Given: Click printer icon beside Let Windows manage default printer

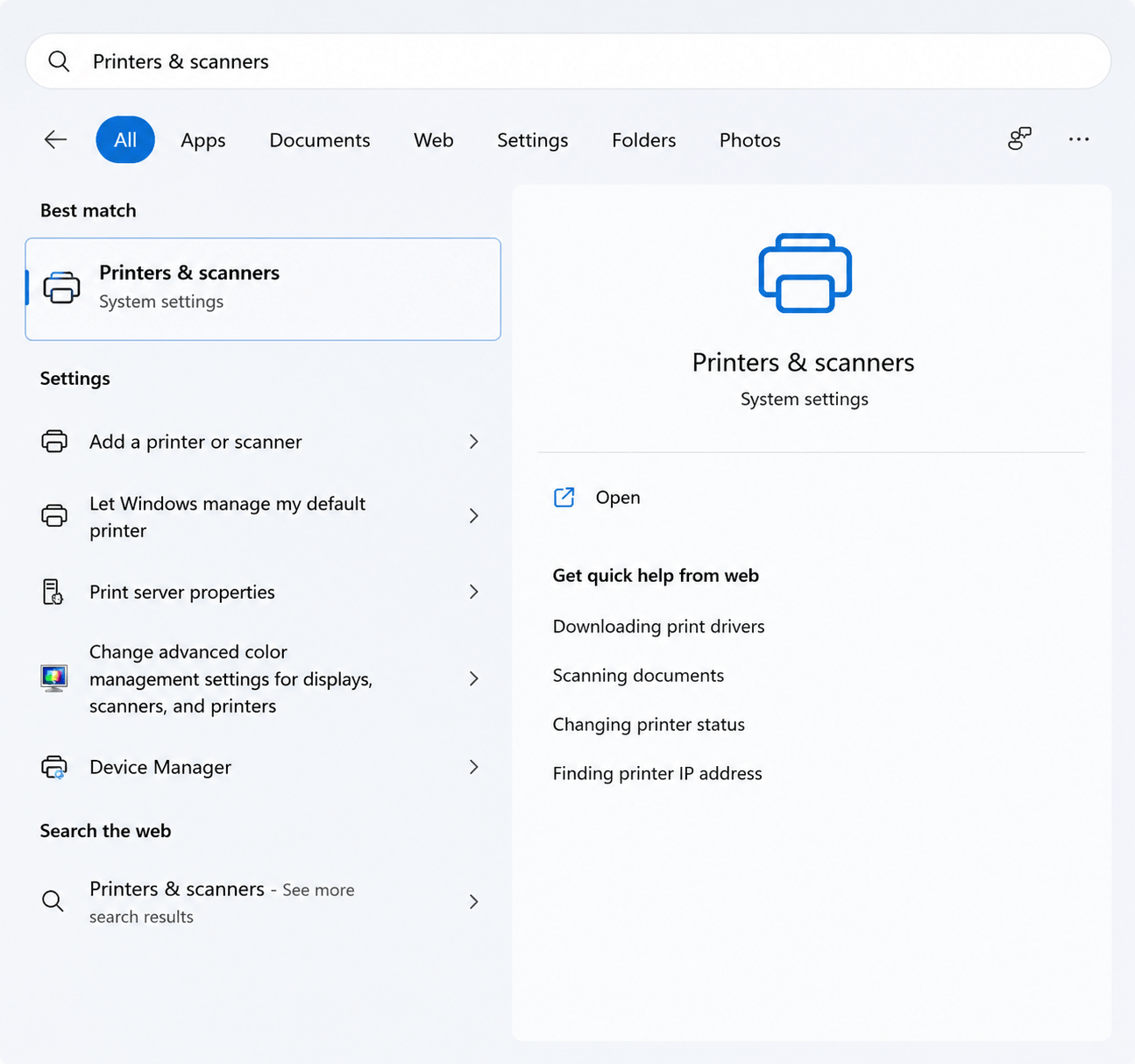Looking at the screenshot, I should tap(54, 515).
